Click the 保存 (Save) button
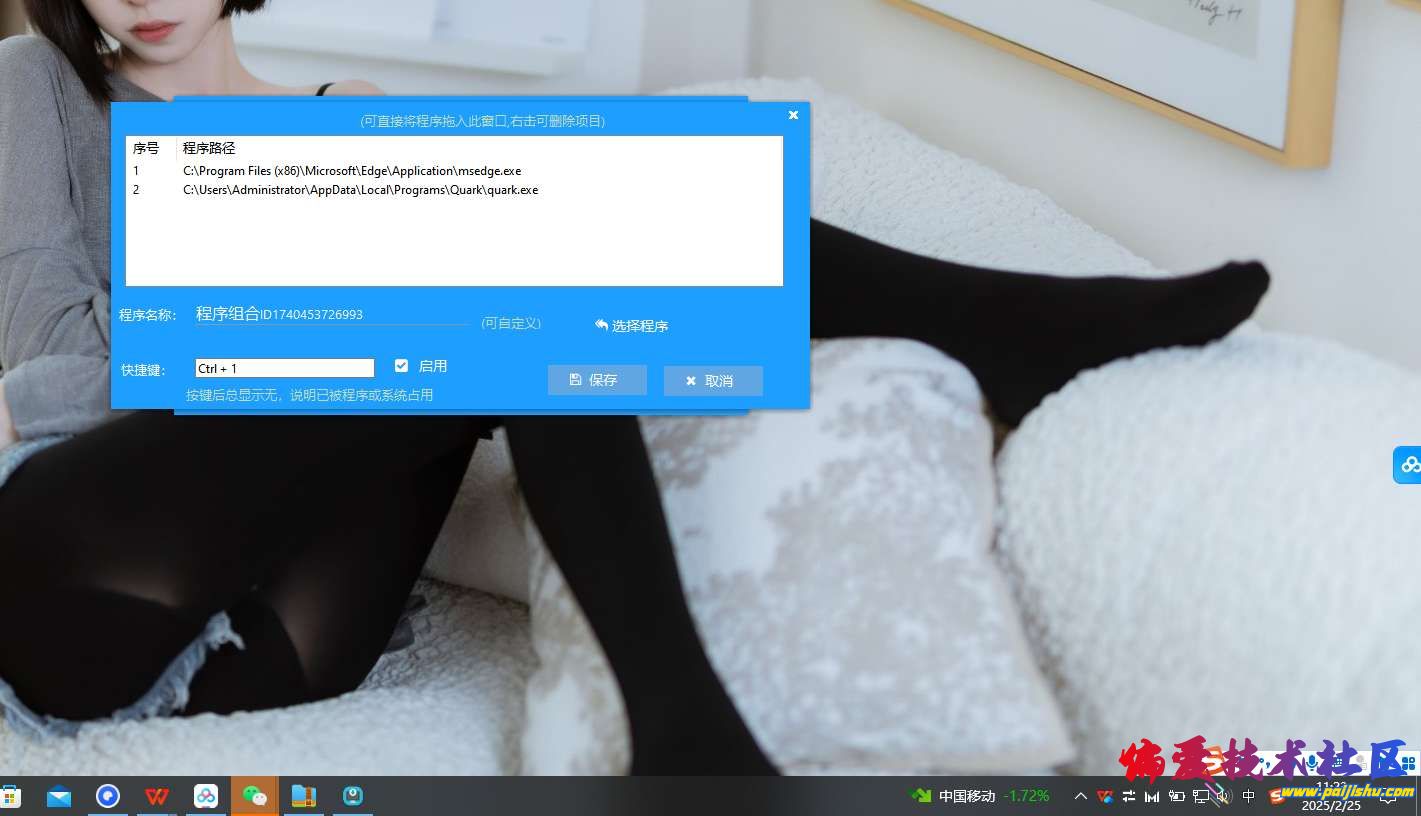Screen dimensions: 1421x816 (x=596, y=380)
